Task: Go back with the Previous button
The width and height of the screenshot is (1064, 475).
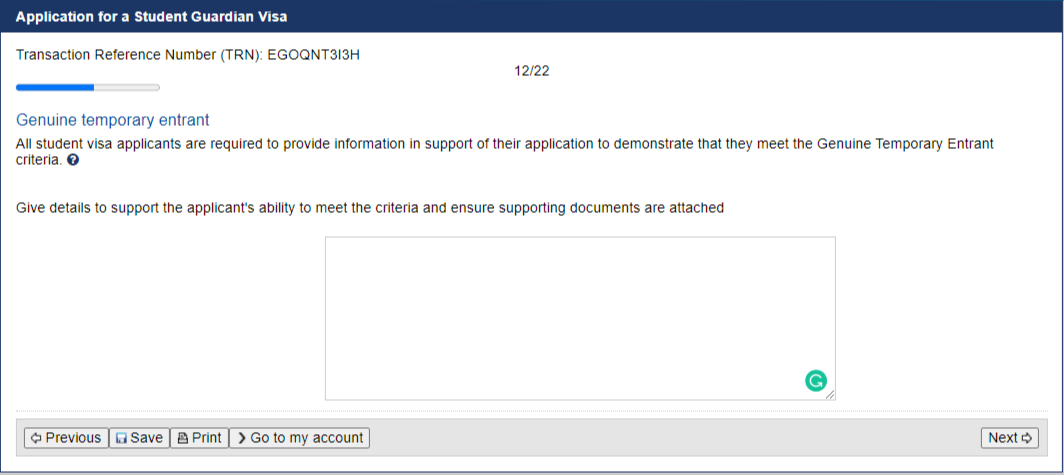Action: 66,438
